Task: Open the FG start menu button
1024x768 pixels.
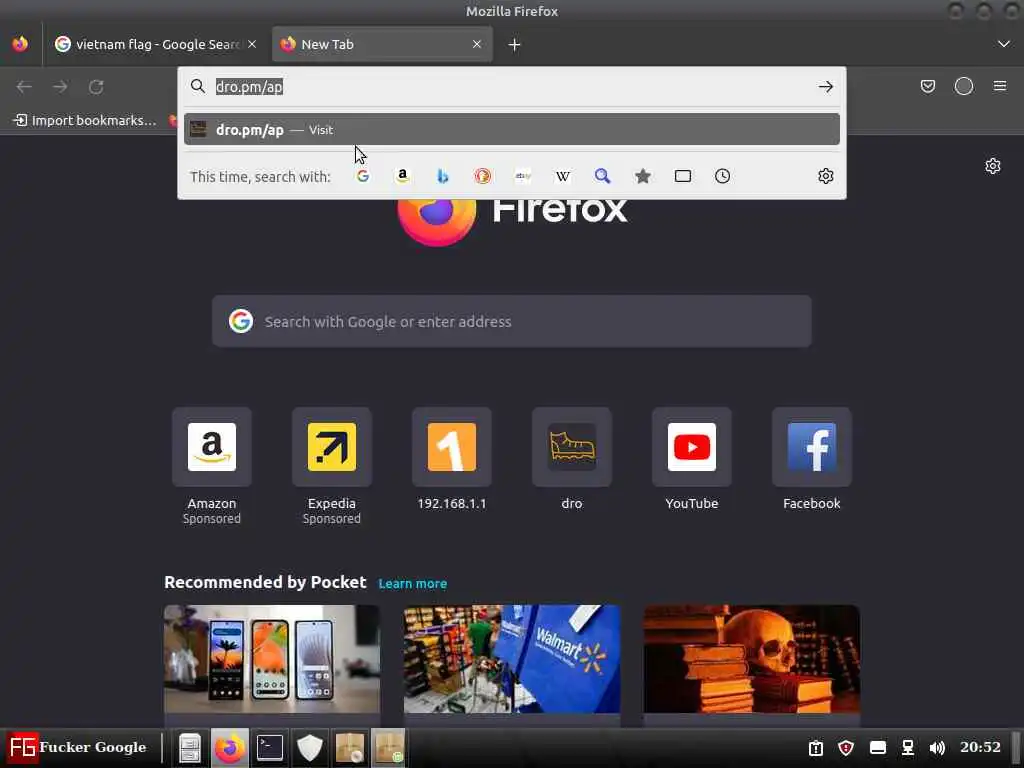Action: pos(77,747)
